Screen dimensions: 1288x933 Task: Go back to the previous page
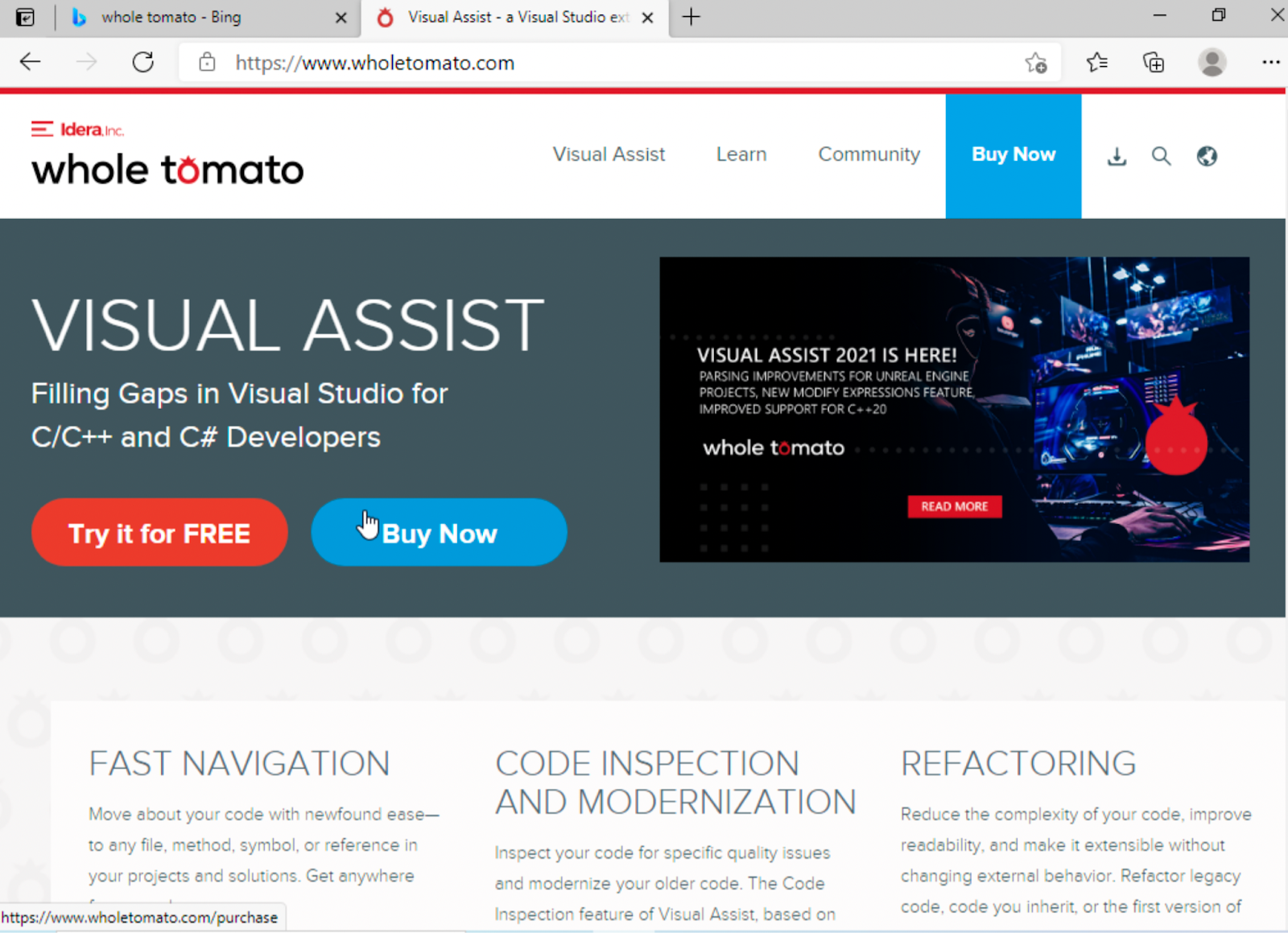click(x=30, y=62)
